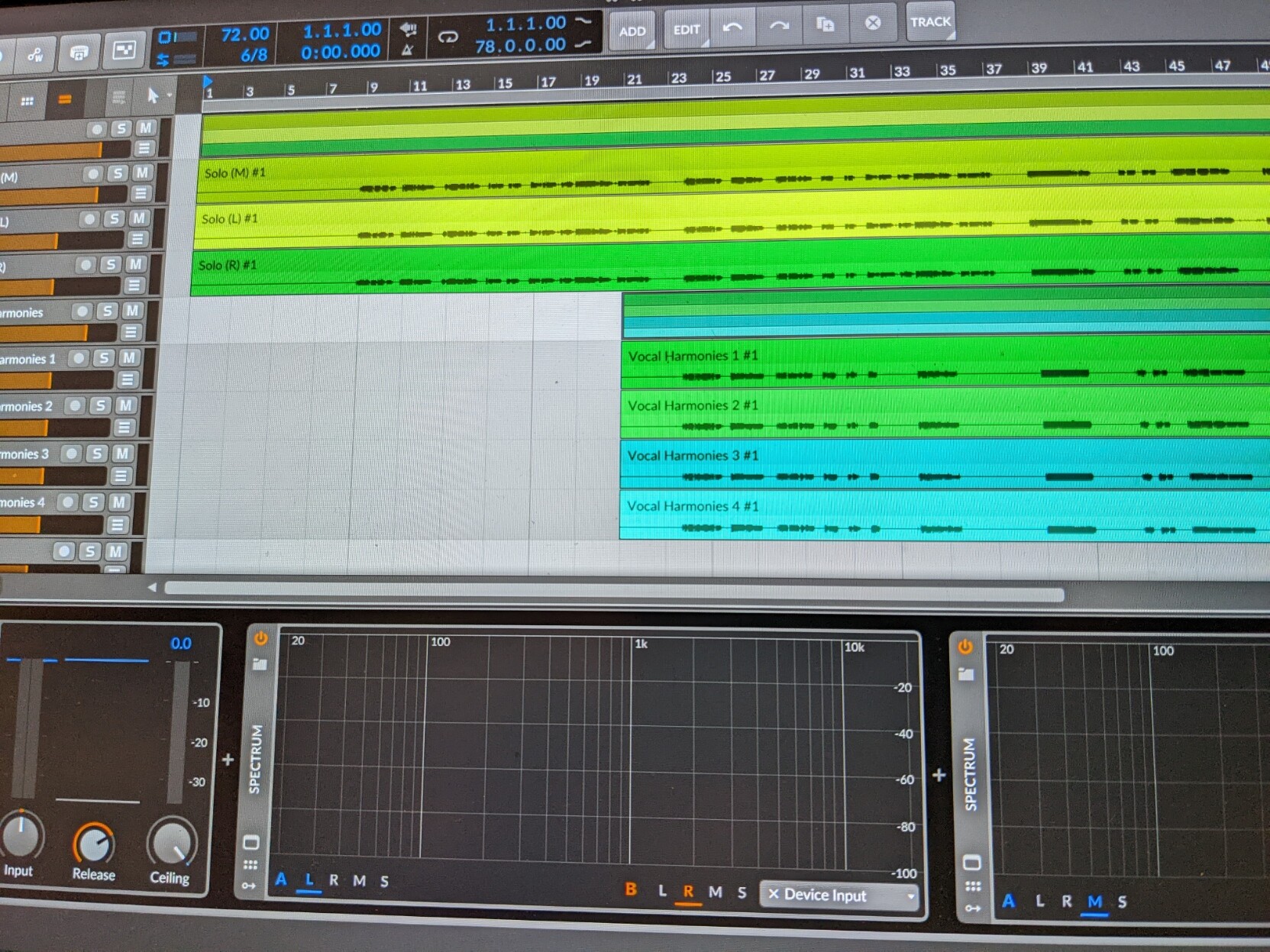The image size is (1270, 952).
Task: Click the overdub icon next to the automation button
Action: [x=79, y=53]
